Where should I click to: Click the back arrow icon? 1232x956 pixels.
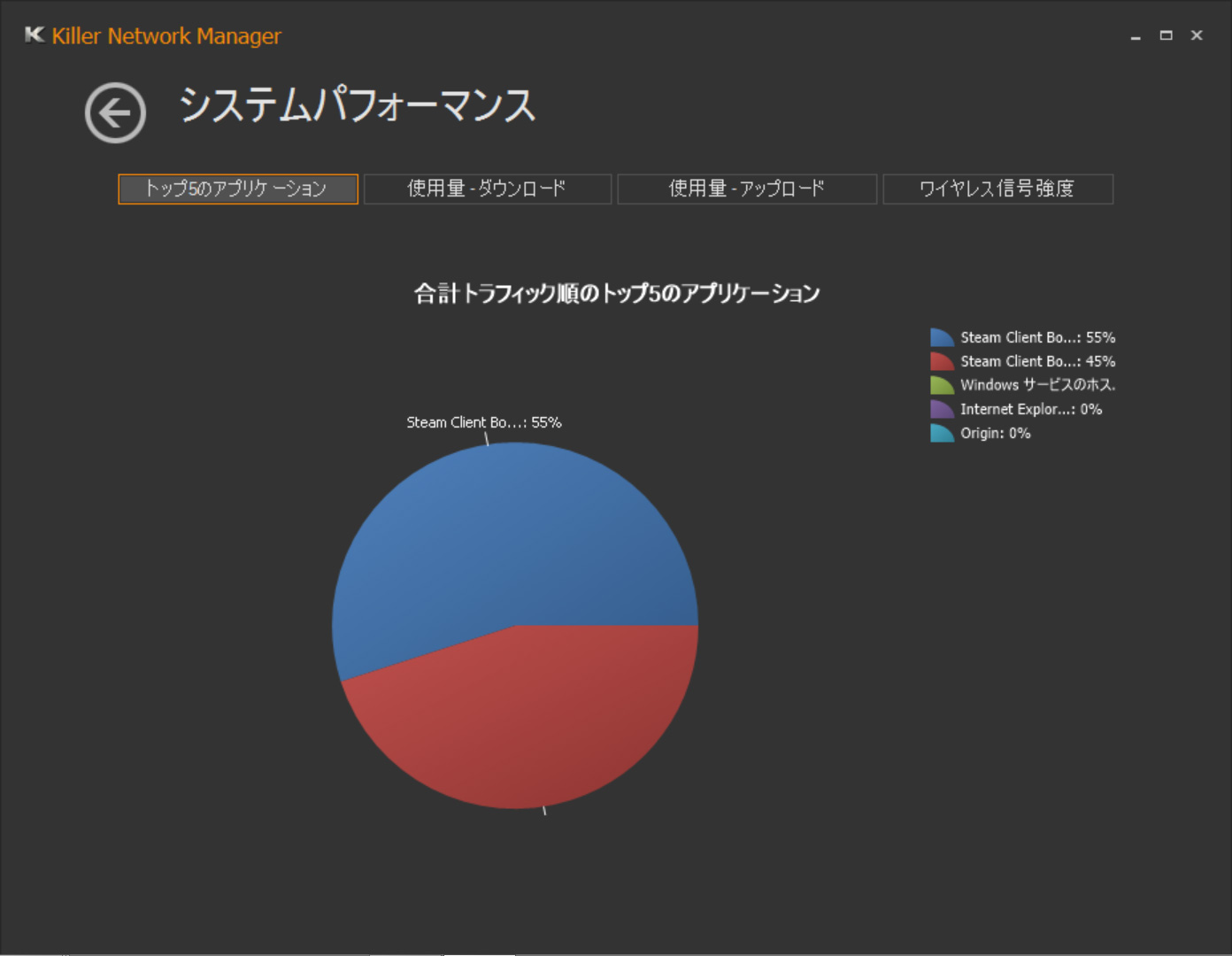point(115,113)
